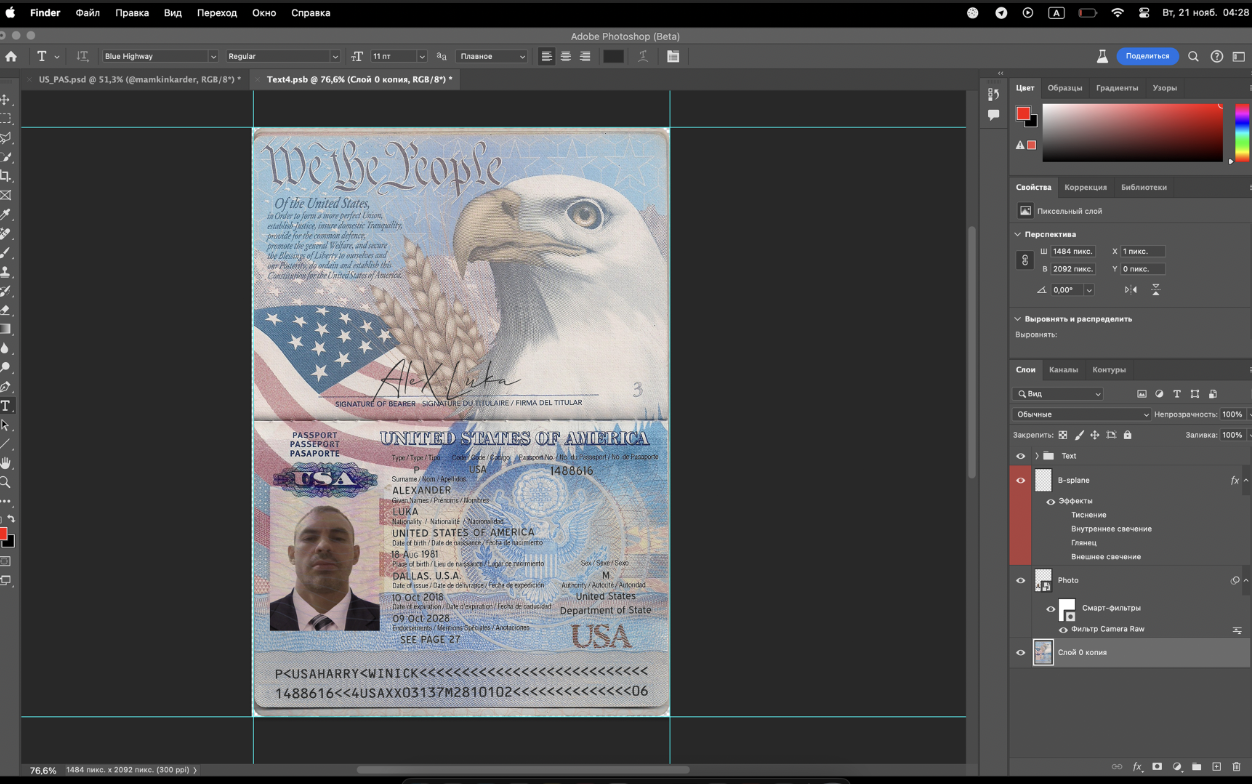1252x784 pixels.
Task: Toggle lock all padlock icon
Action: point(1127,435)
